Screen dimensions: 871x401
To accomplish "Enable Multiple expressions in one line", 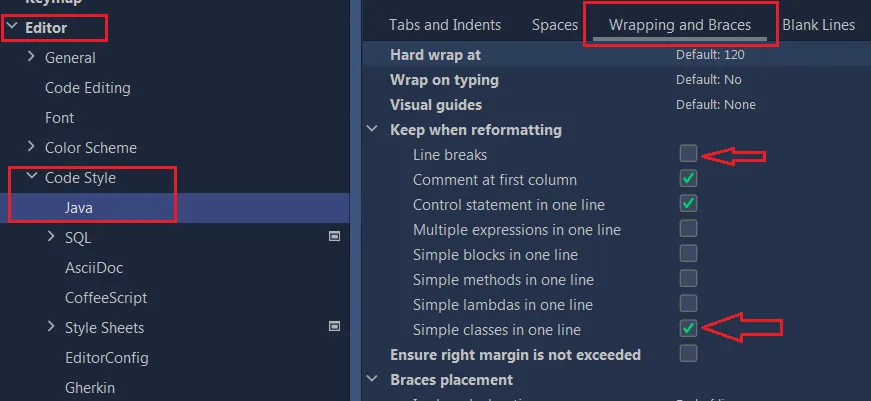I will pos(688,229).
